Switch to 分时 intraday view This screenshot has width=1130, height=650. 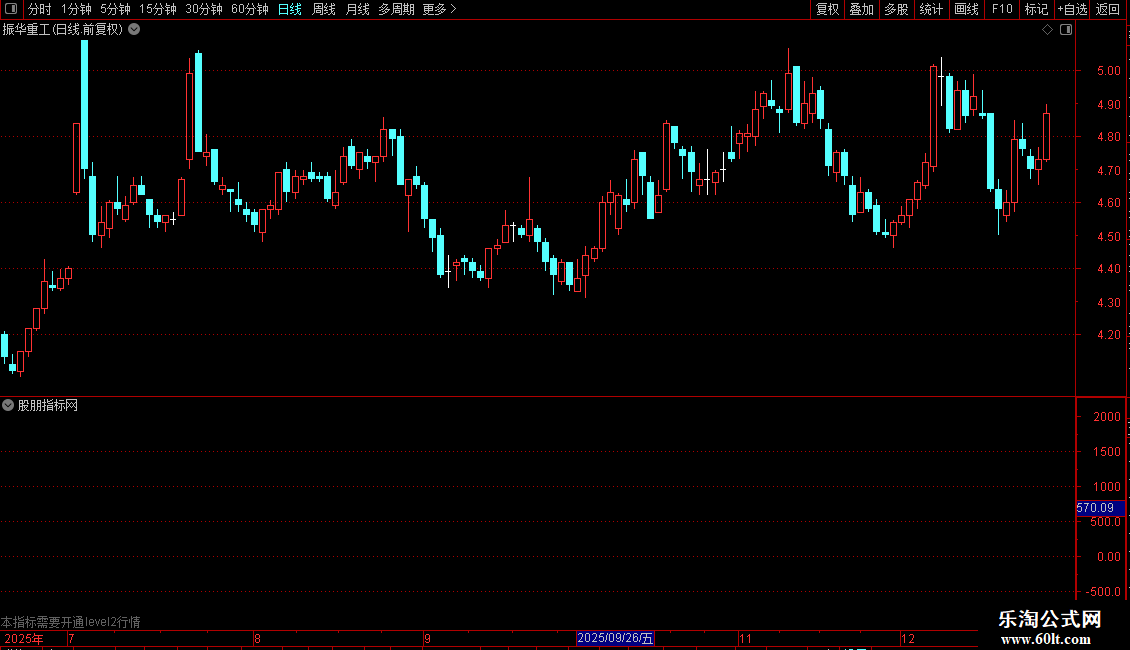[40, 9]
